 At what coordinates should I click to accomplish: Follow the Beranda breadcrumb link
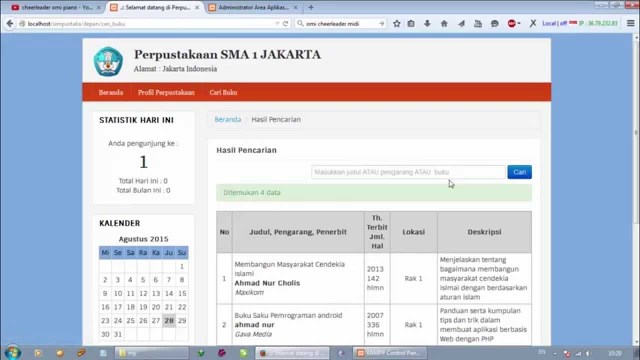228,120
